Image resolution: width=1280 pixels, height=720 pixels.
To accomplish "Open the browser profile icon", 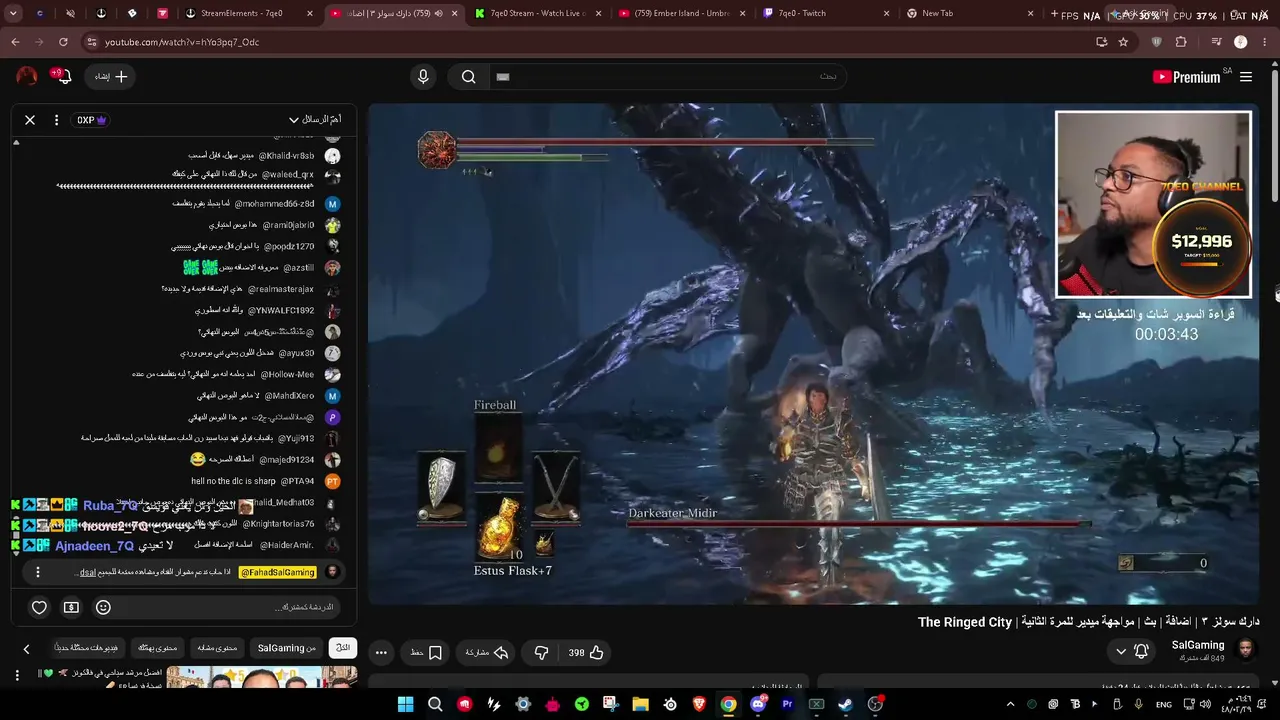I will [x=1240, y=42].
